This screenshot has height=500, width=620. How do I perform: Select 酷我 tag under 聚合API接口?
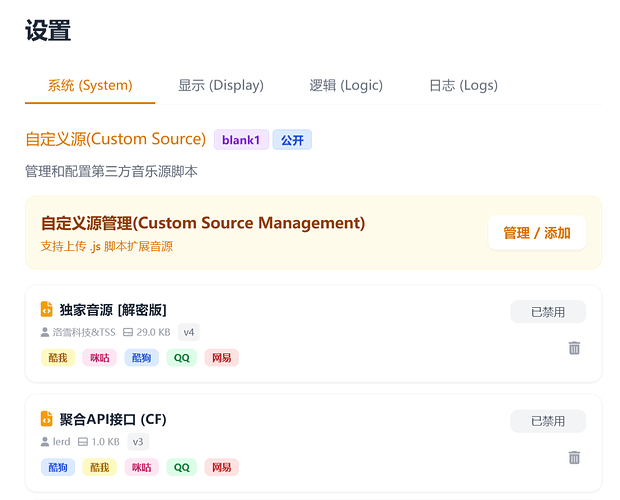click(100, 467)
